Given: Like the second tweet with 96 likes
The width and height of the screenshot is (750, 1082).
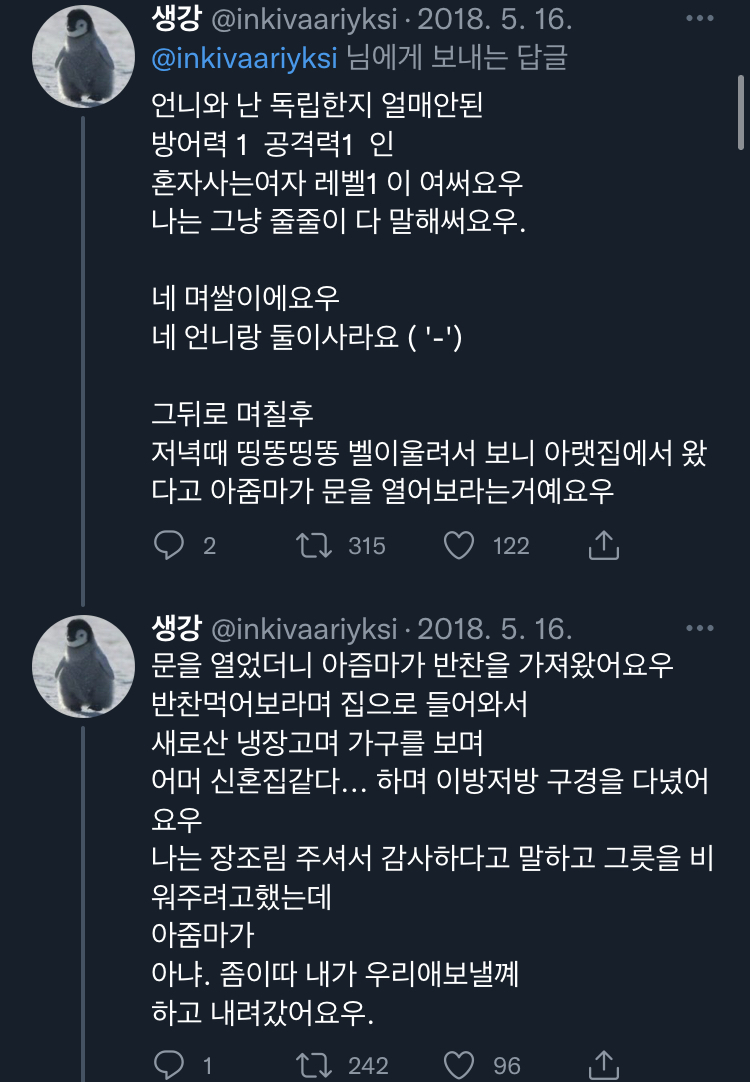Looking at the screenshot, I should coord(458,1063).
